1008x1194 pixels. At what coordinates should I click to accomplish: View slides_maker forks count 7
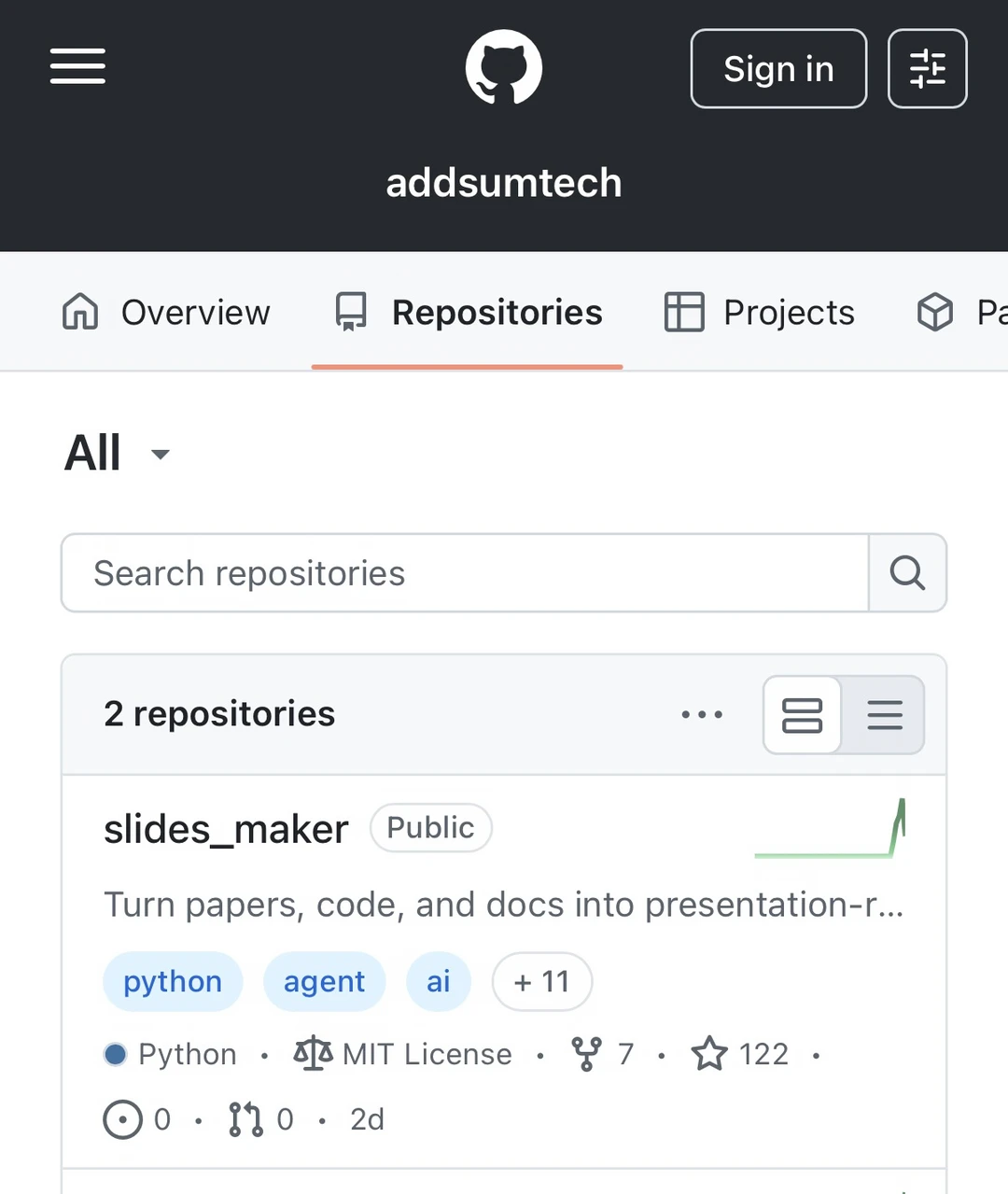pos(603,1054)
